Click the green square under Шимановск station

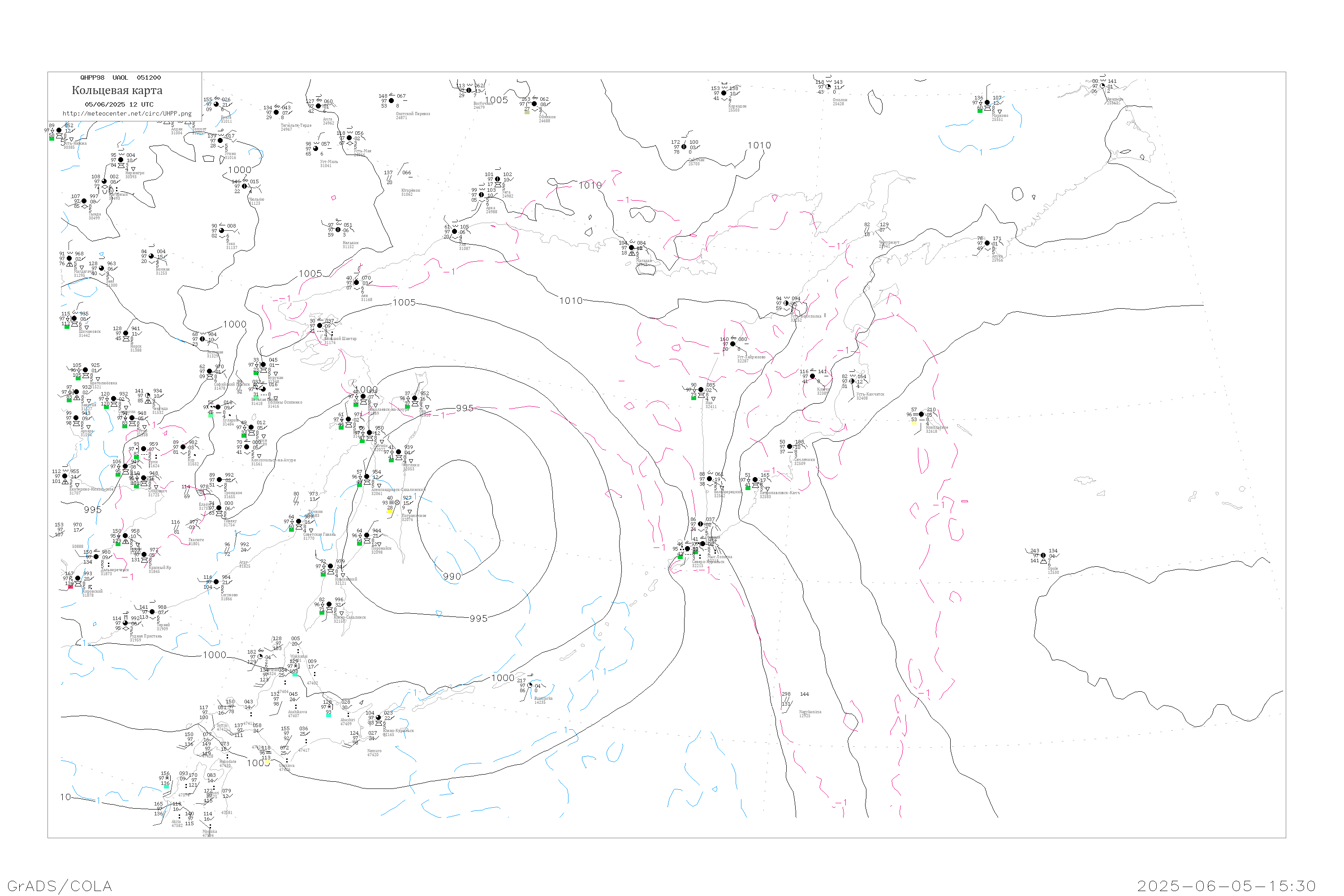click(x=67, y=327)
